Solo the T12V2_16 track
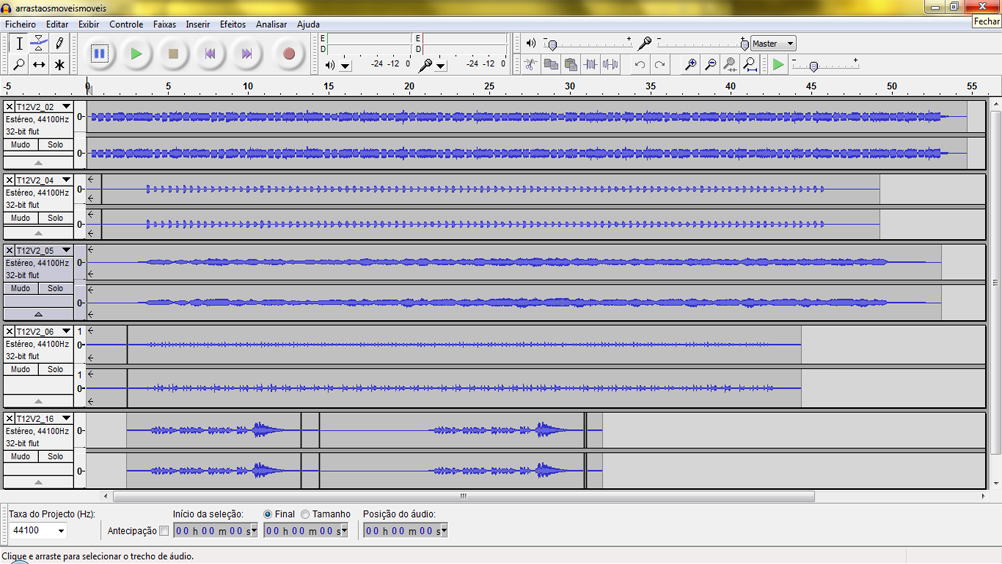This screenshot has height=564, width=1002. pyautogui.click(x=55, y=457)
